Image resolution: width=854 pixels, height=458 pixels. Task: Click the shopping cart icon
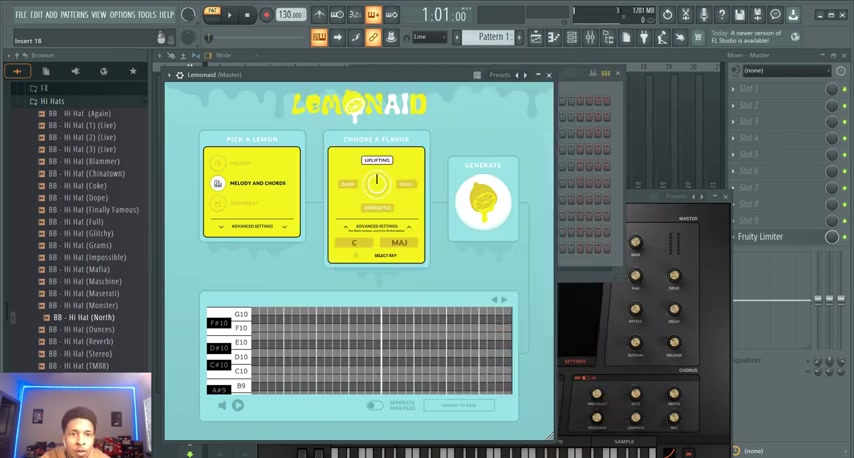pyautogui.click(x=698, y=37)
